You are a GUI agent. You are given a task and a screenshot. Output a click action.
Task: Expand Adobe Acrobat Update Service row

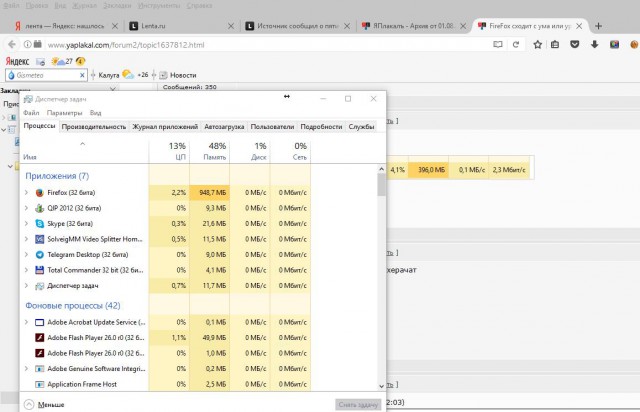pyautogui.click(x=27, y=322)
